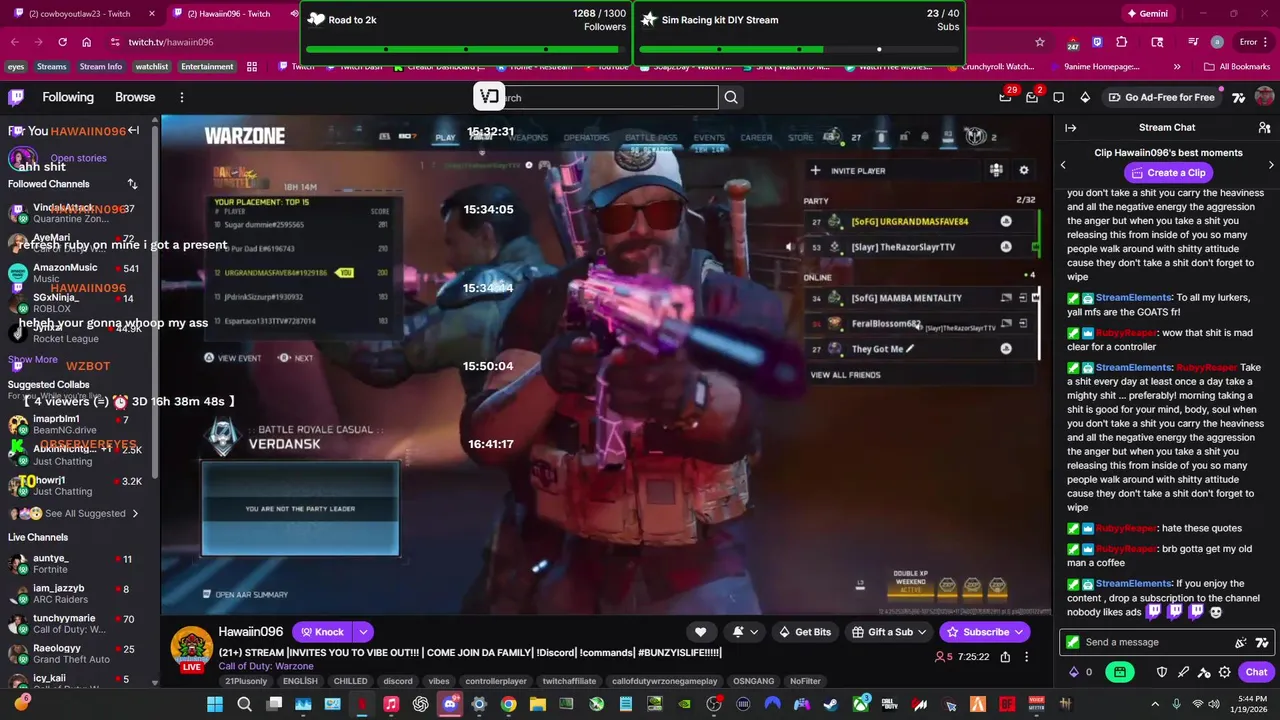Open Steam from the Windows taskbar

[831, 704]
